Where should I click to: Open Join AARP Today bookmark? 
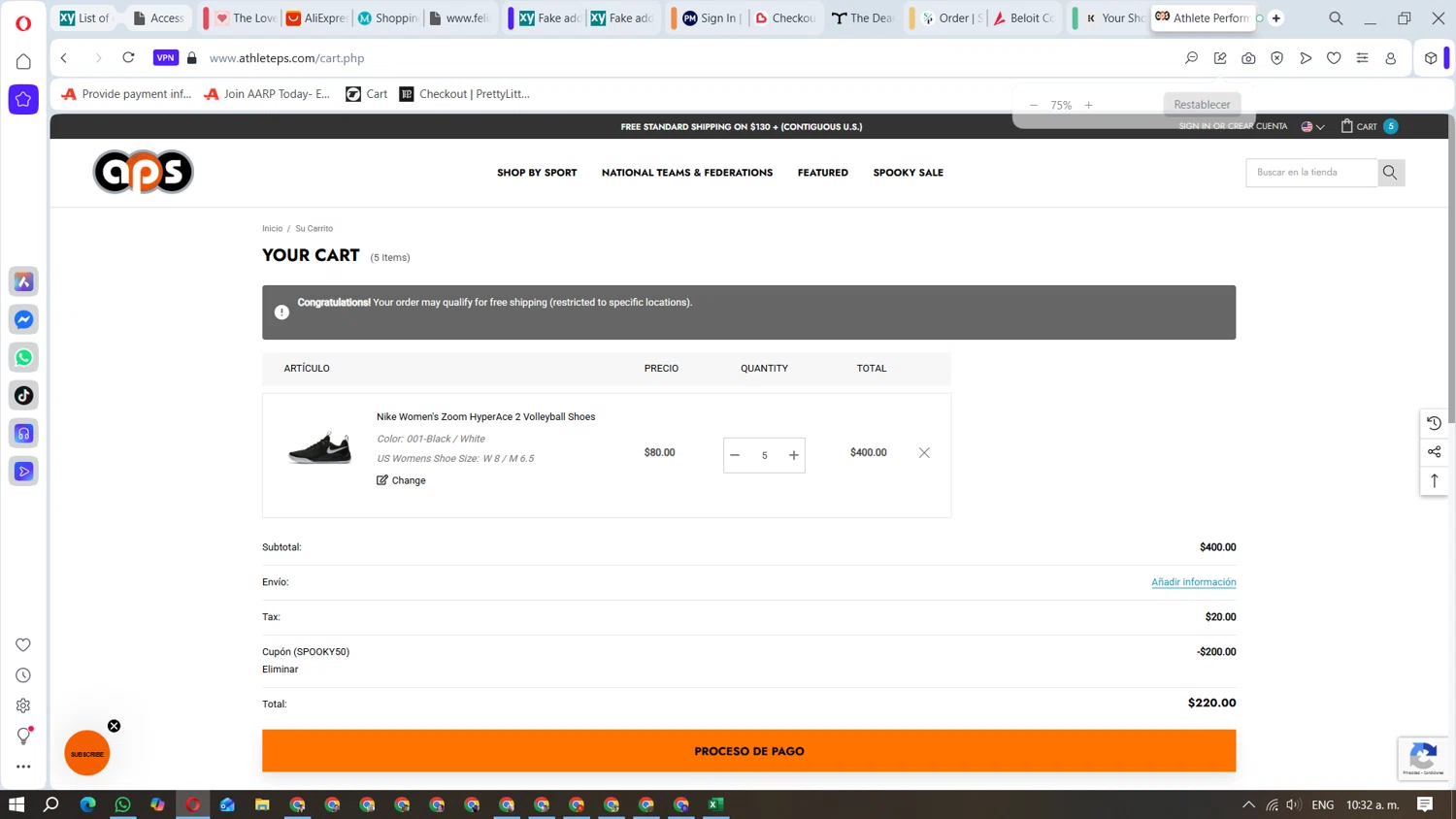(x=267, y=94)
